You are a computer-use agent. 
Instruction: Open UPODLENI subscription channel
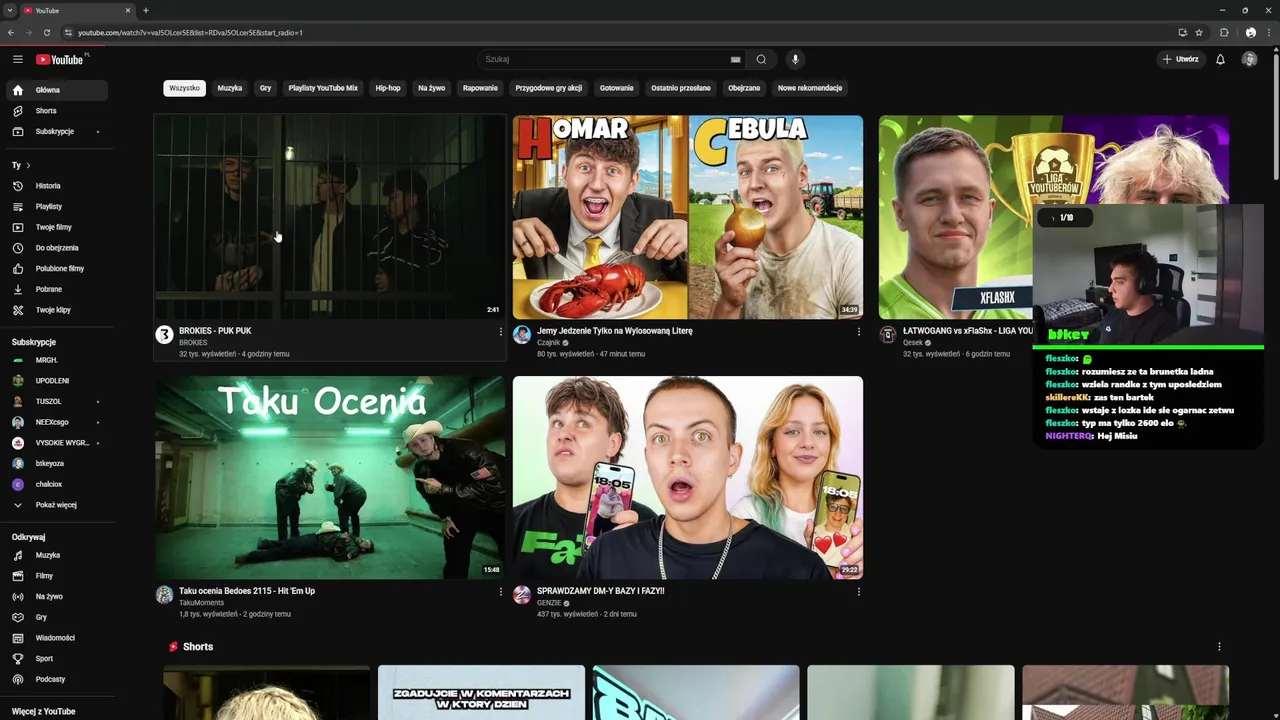pos(57,381)
